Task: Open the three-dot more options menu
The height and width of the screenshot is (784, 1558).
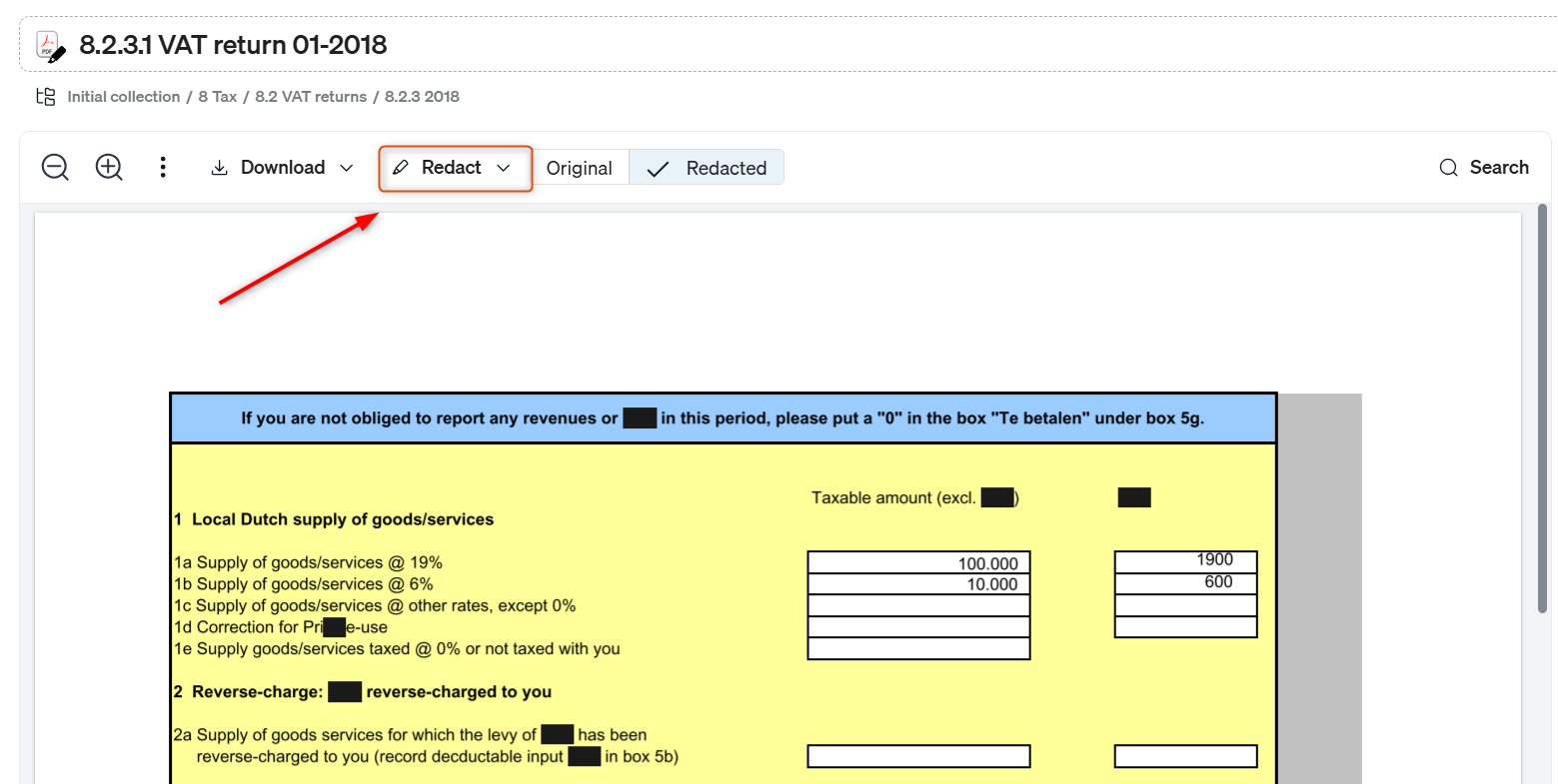Action: (x=163, y=168)
